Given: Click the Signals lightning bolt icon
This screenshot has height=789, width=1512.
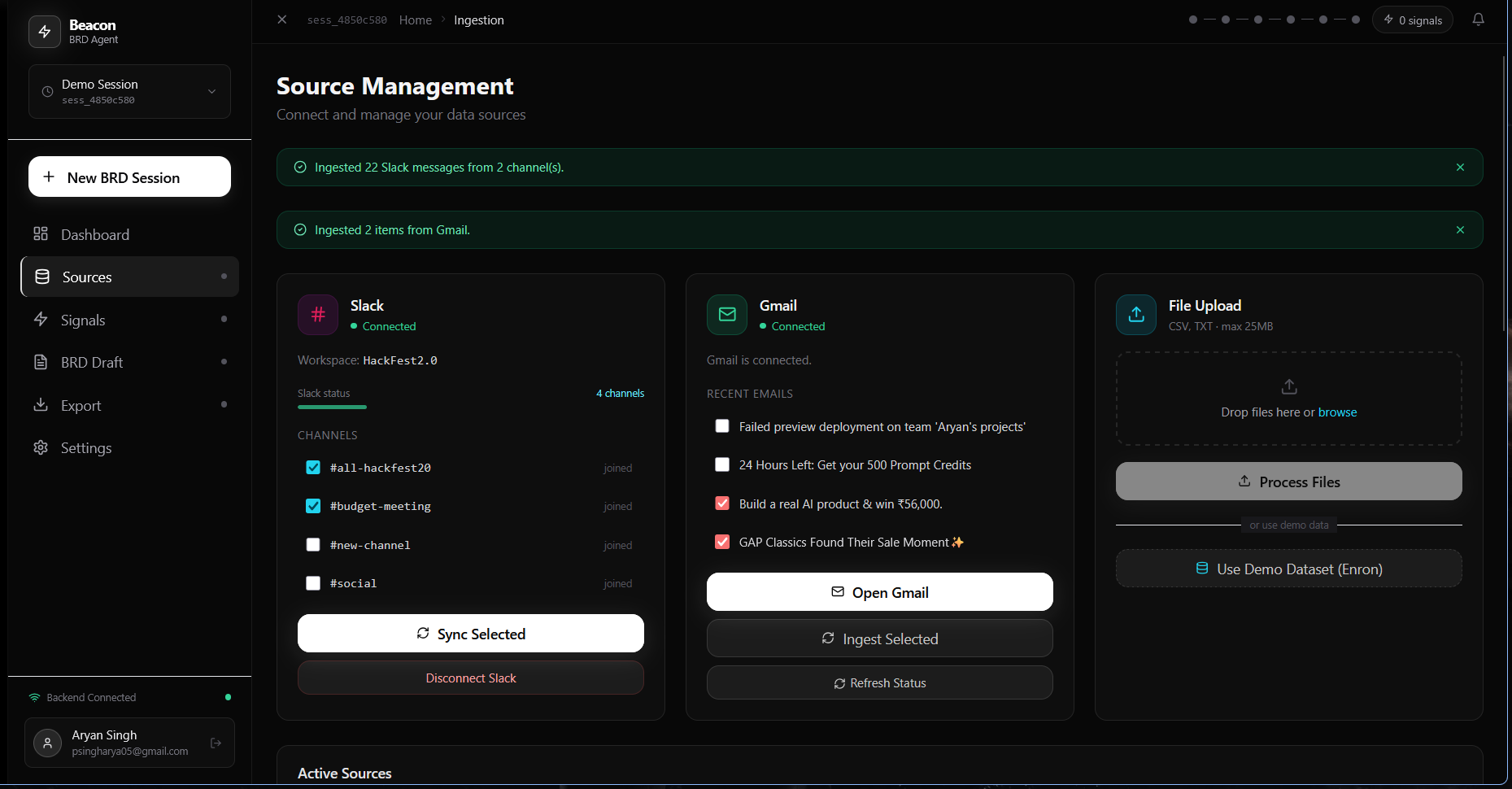Looking at the screenshot, I should pyautogui.click(x=41, y=319).
